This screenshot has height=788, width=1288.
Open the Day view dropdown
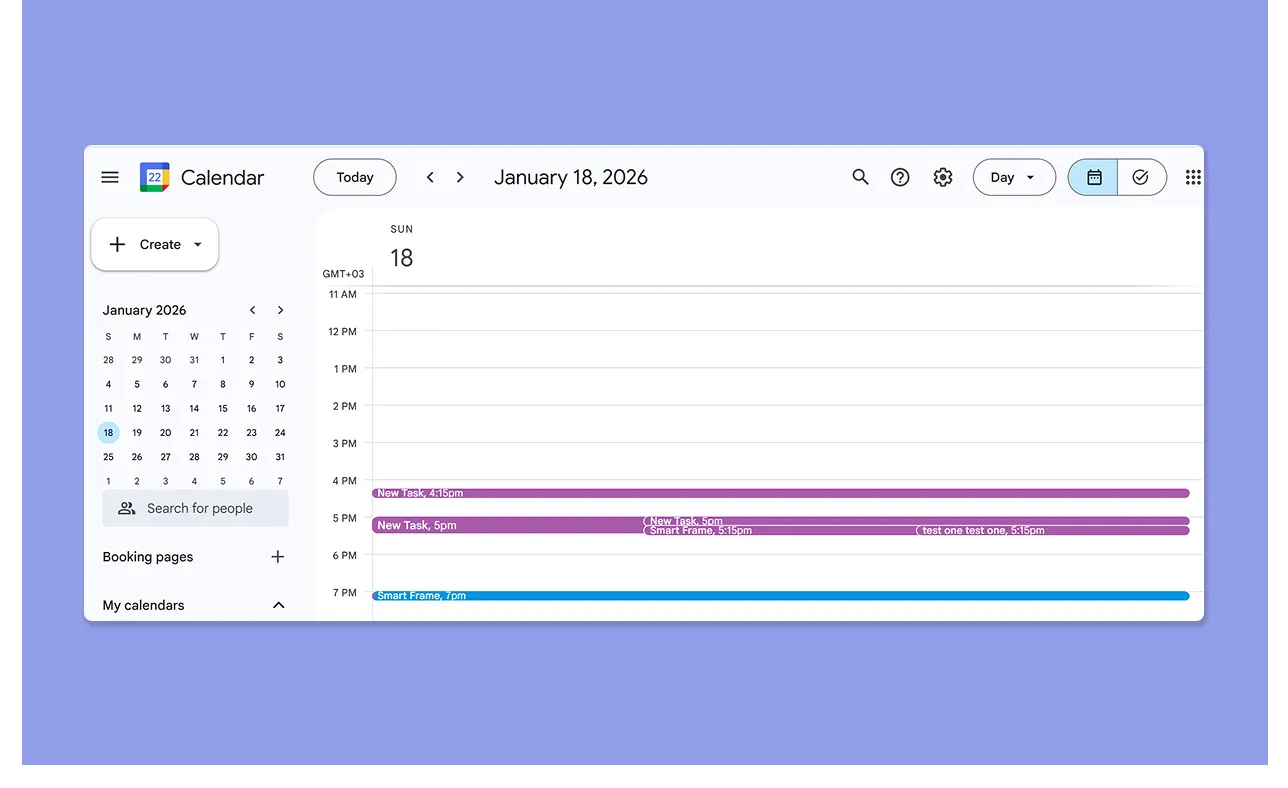[x=1014, y=177]
